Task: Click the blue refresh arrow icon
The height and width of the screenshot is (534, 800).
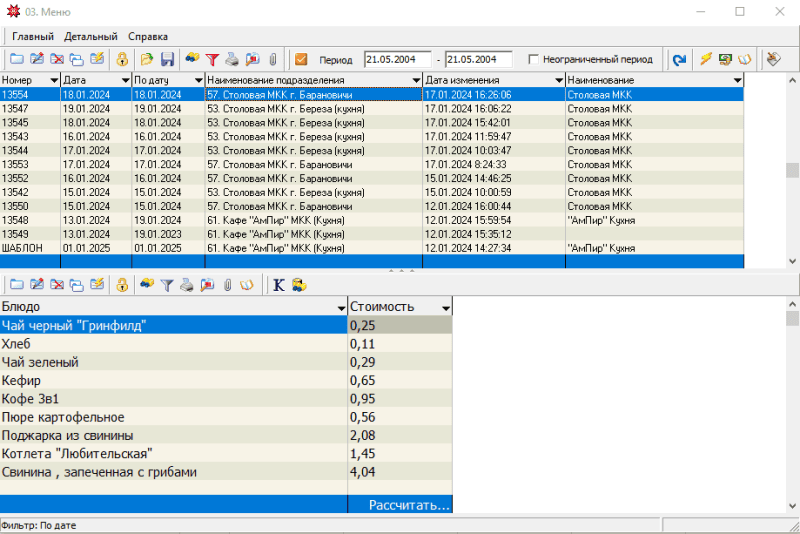Action: (679, 59)
